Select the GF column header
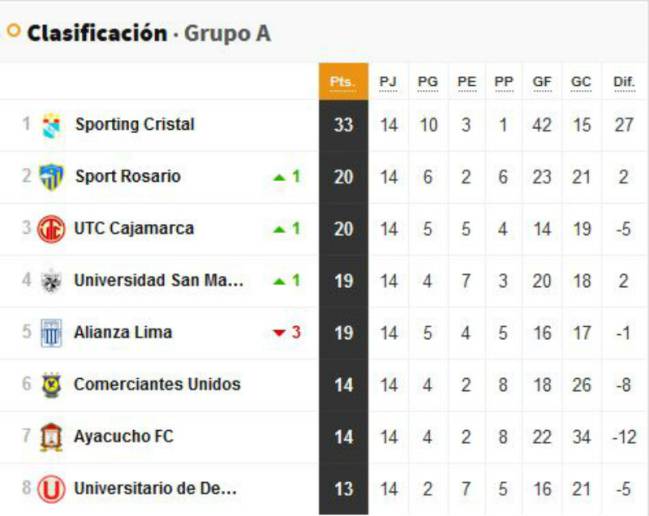649x516 pixels. (542, 82)
